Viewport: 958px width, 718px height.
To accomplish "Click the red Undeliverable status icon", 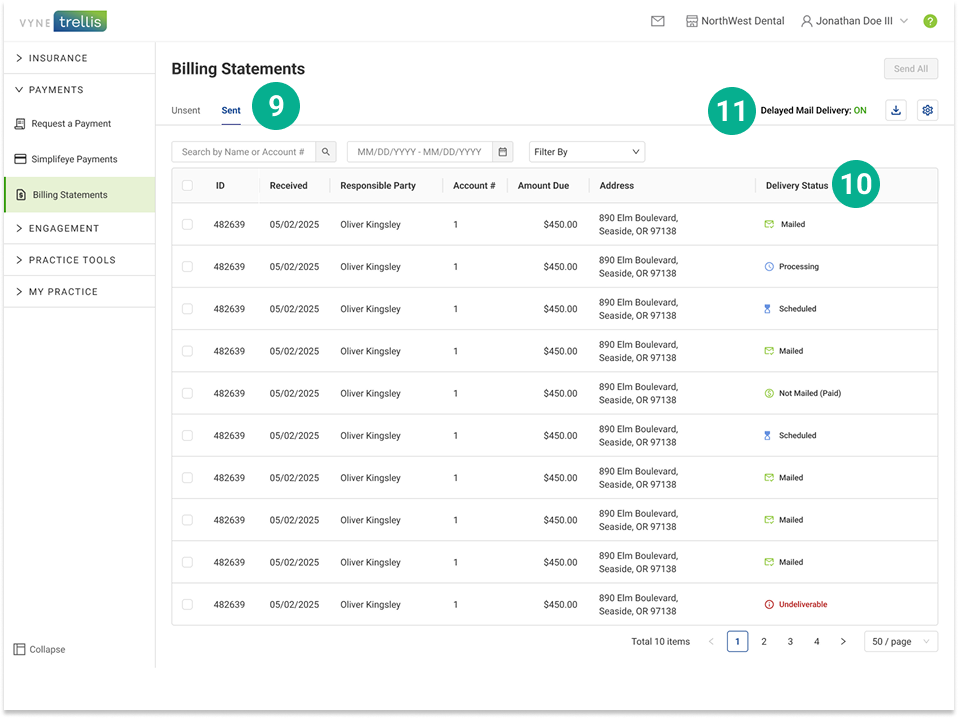I will 769,604.
